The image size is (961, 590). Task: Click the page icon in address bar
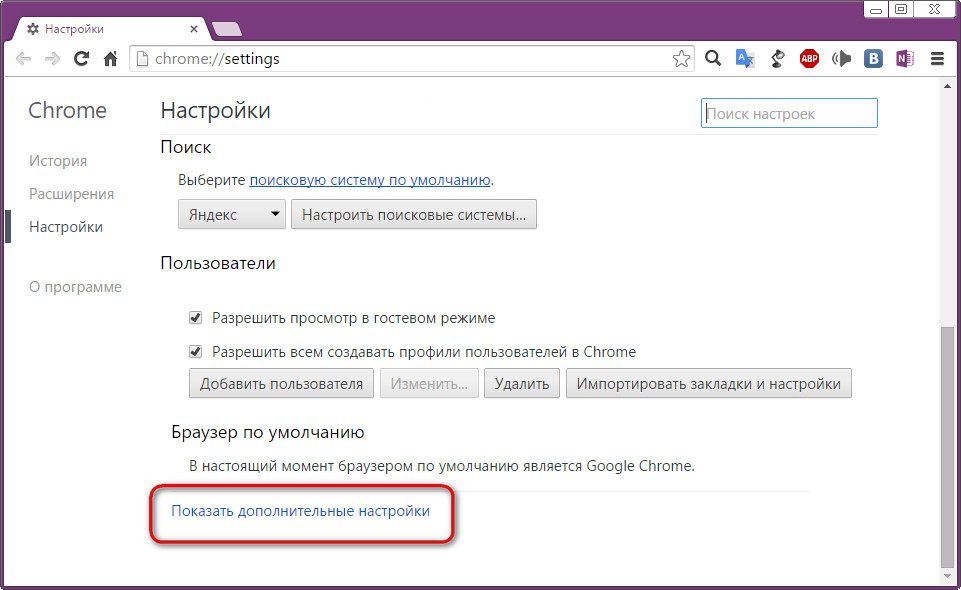coord(142,59)
